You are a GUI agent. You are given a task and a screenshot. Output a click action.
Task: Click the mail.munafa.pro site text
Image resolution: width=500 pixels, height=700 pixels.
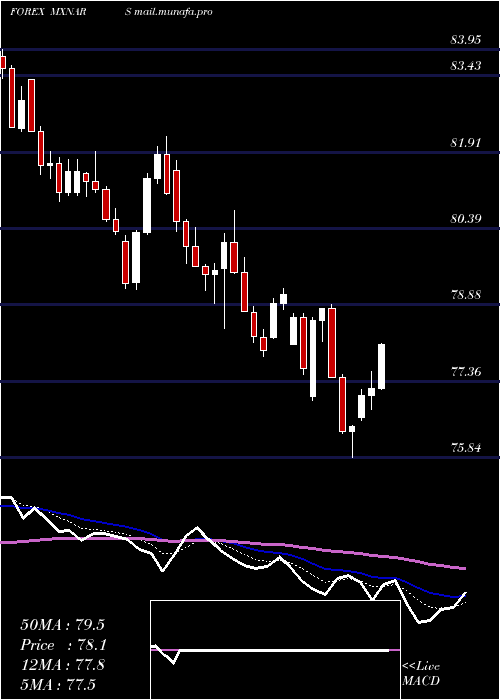coord(173,12)
